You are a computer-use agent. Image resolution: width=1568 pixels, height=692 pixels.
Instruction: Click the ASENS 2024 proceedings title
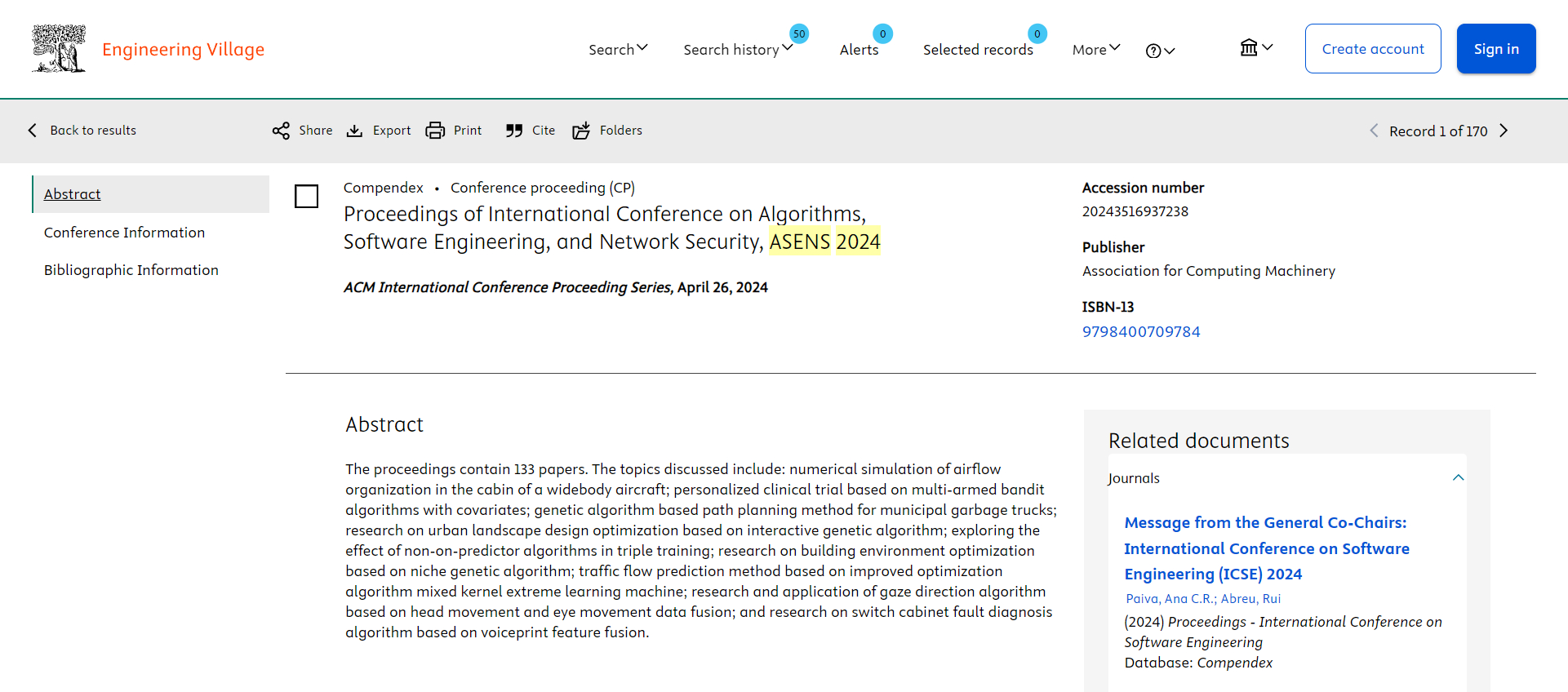tap(612, 228)
